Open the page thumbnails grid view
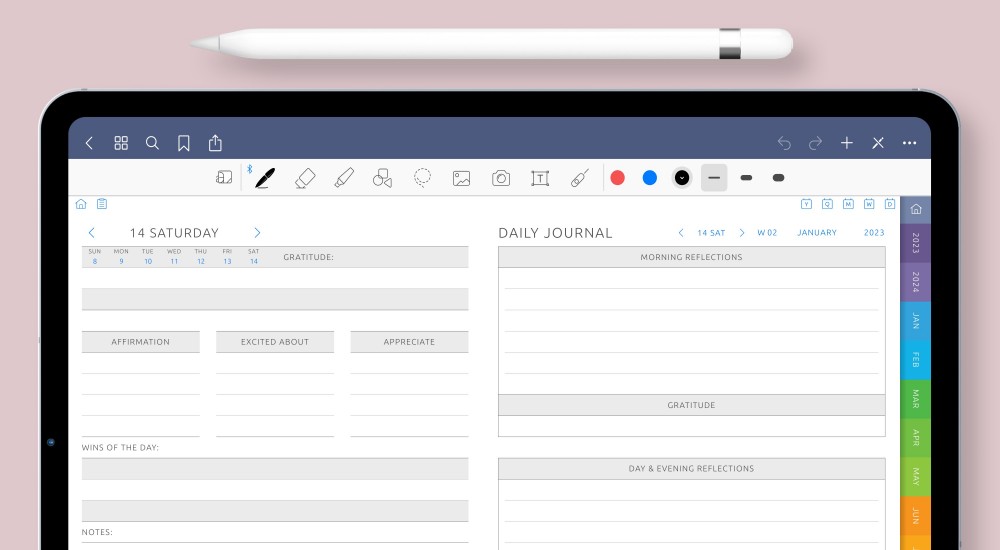 (x=121, y=143)
